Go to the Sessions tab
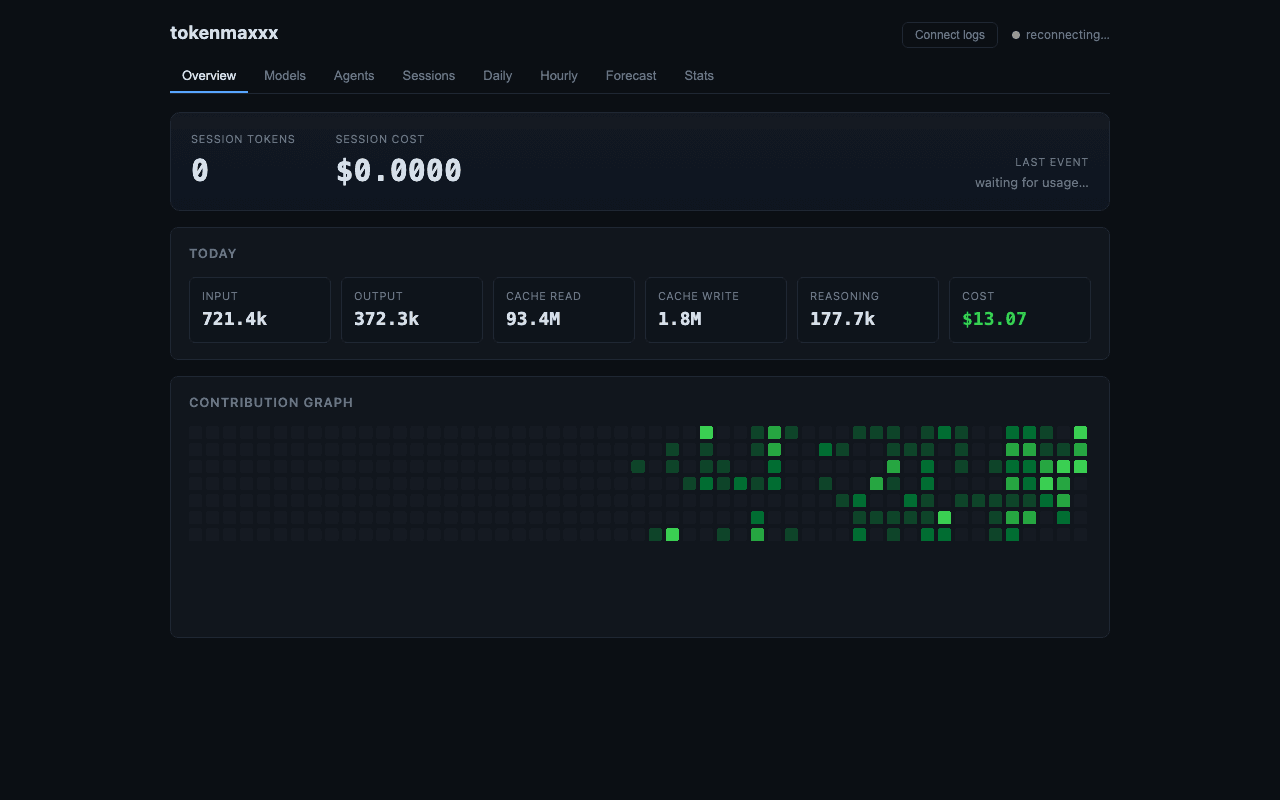1280x800 pixels. click(x=429, y=76)
